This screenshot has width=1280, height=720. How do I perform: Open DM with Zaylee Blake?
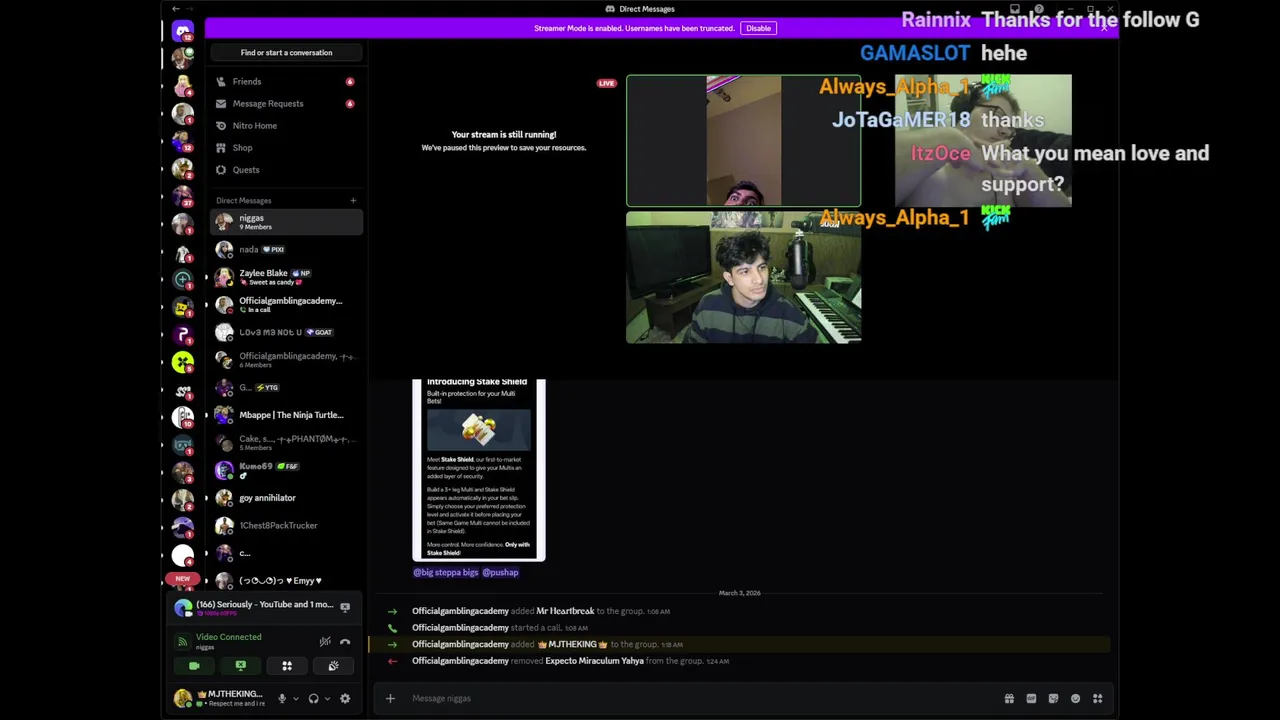tap(286, 277)
